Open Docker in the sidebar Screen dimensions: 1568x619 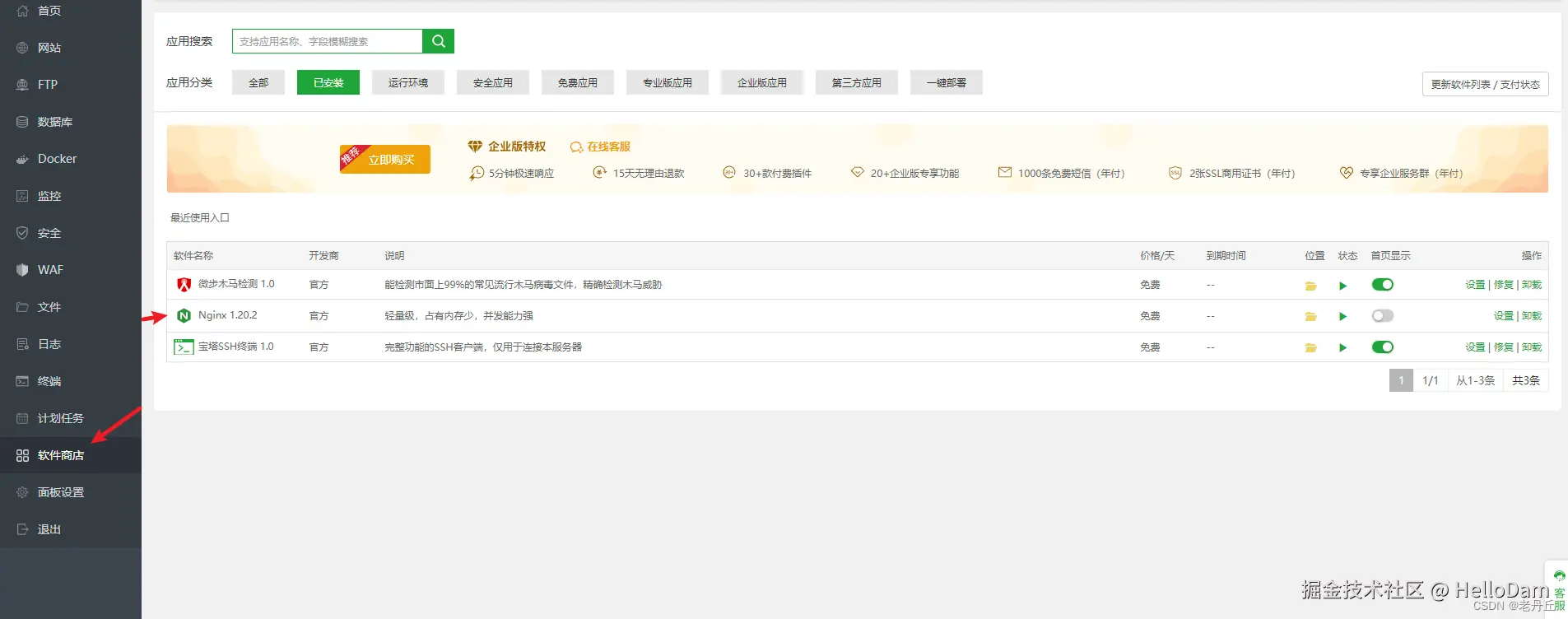click(x=71, y=159)
